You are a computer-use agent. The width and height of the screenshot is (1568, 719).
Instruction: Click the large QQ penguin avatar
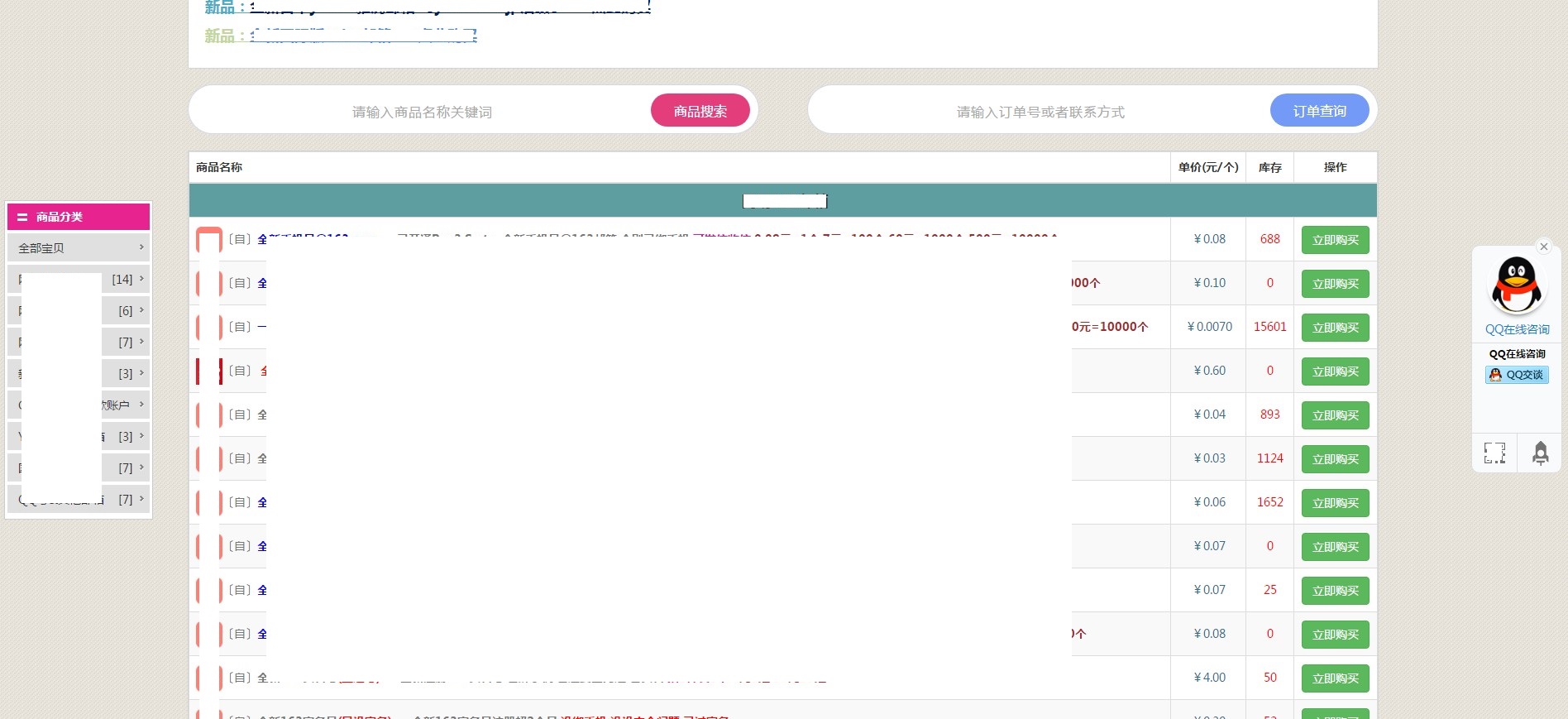[x=1517, y=285]
